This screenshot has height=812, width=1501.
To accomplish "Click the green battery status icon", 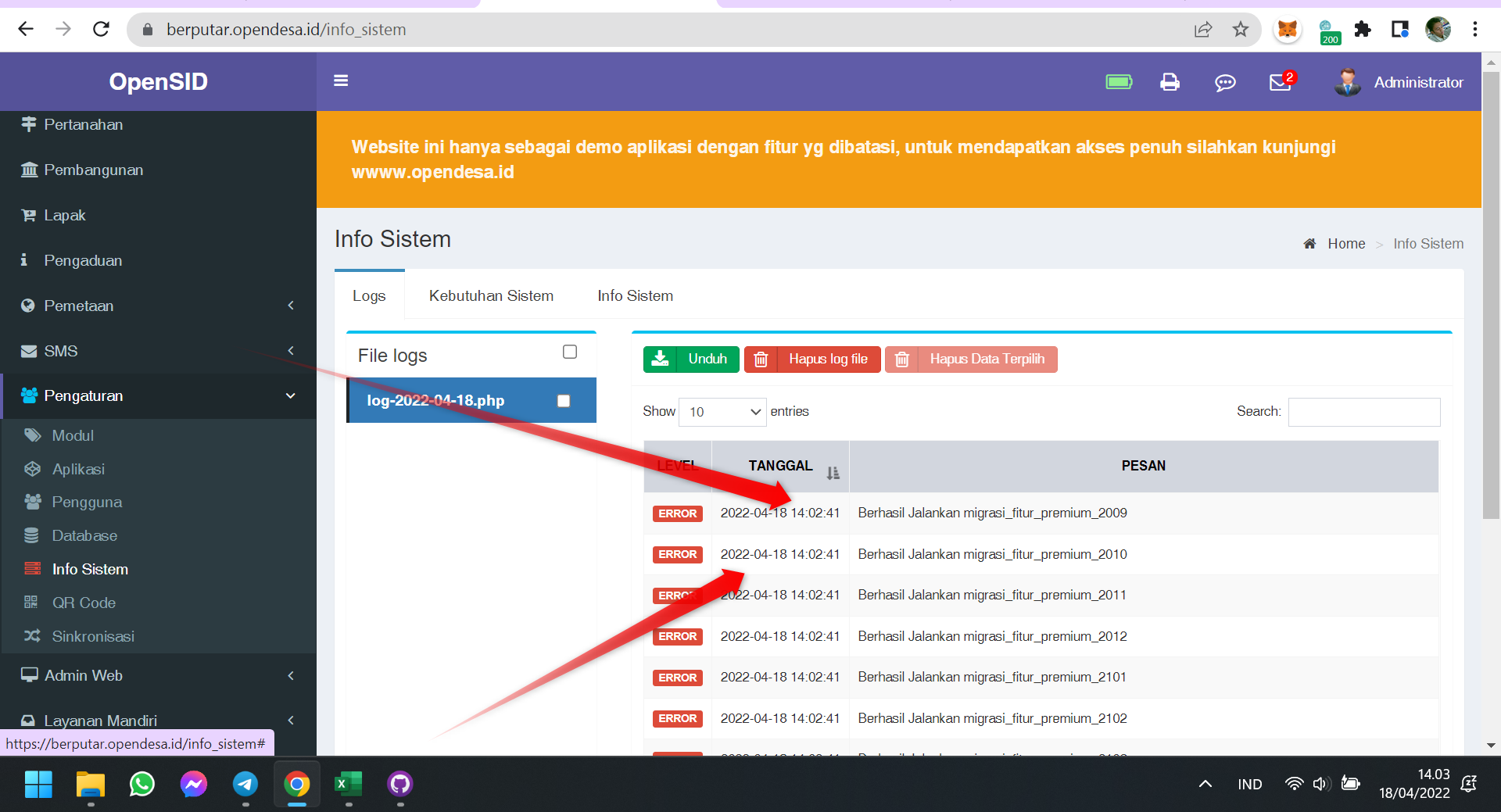I will (x=1119, y=82).
